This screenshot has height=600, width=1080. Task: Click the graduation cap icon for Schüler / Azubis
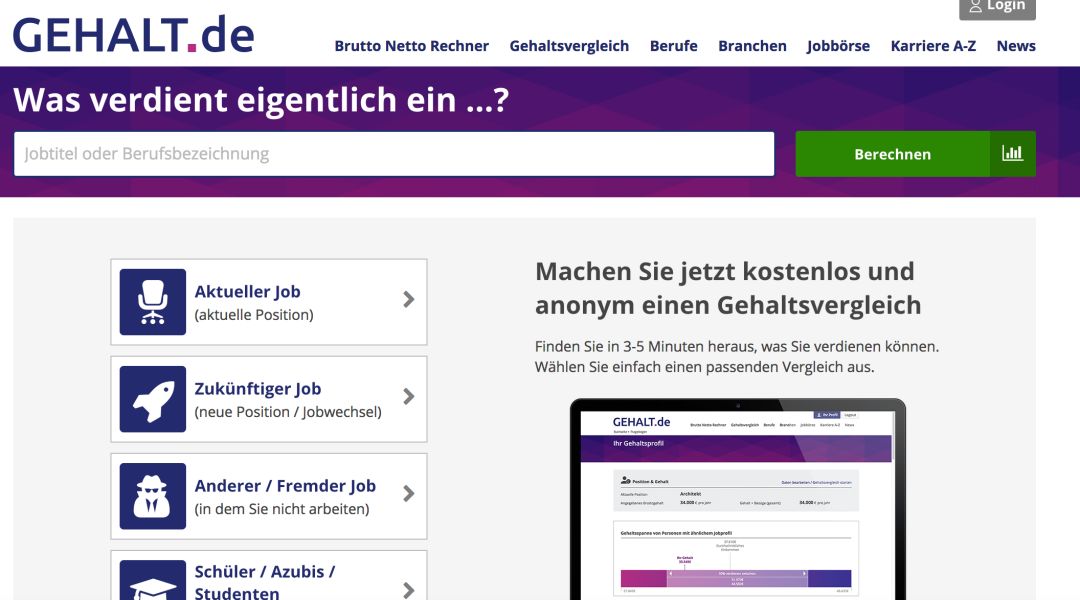[x=153, y=580]
